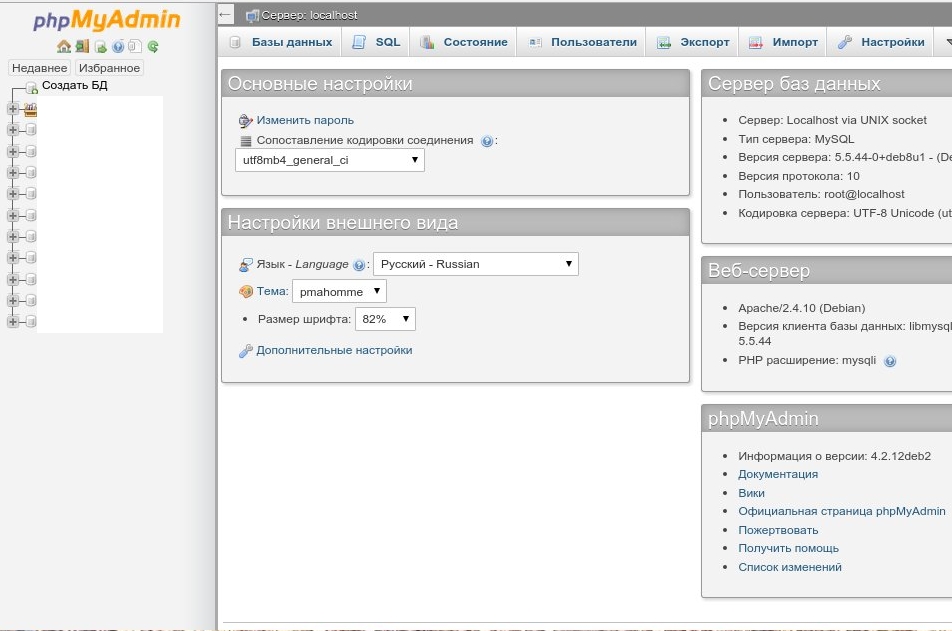Go to the Пользователи tab
Screen dimensions: 952x631
582,42
